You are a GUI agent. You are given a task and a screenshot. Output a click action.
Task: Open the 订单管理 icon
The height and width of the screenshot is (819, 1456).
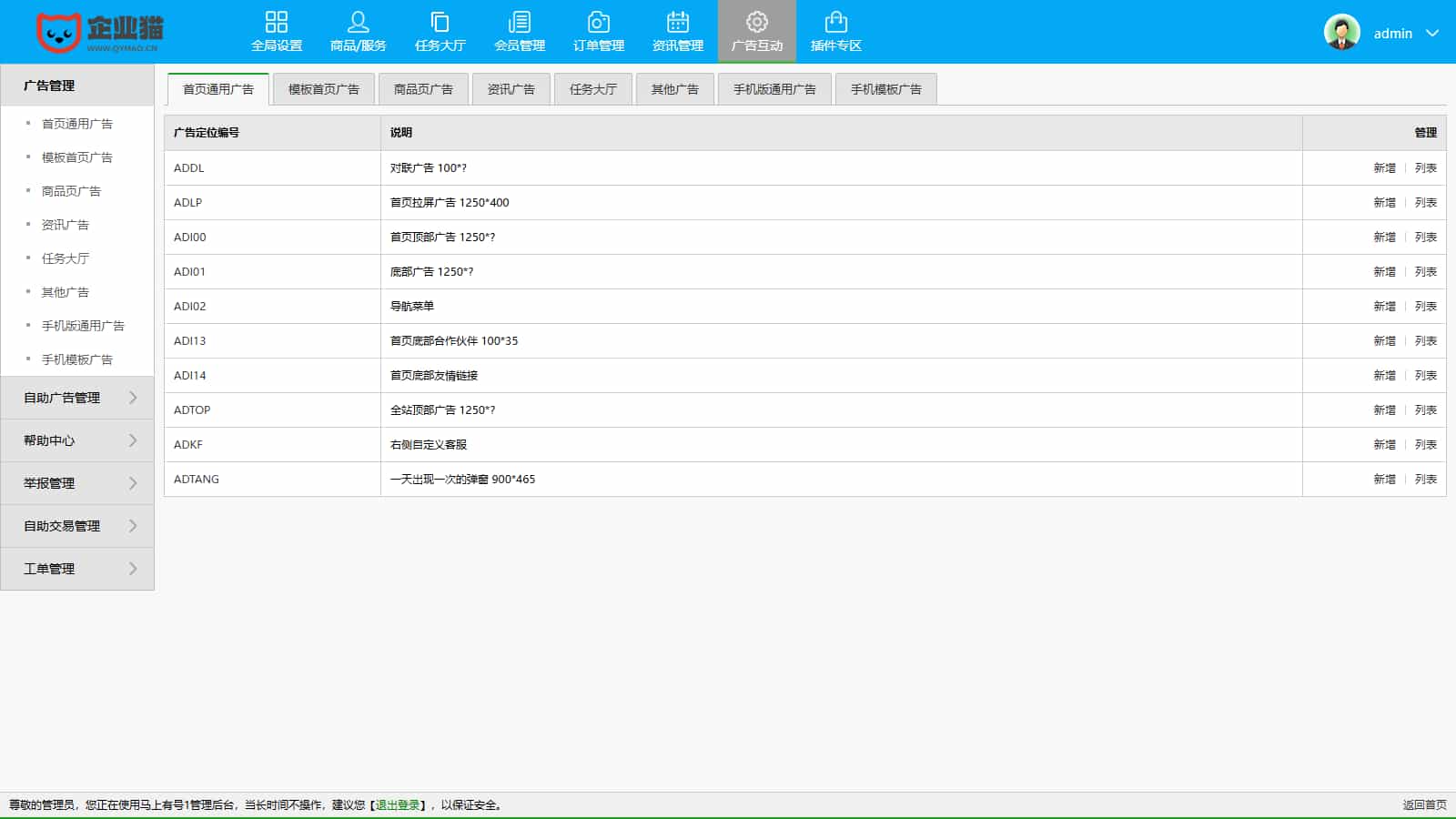coord(599,22)
